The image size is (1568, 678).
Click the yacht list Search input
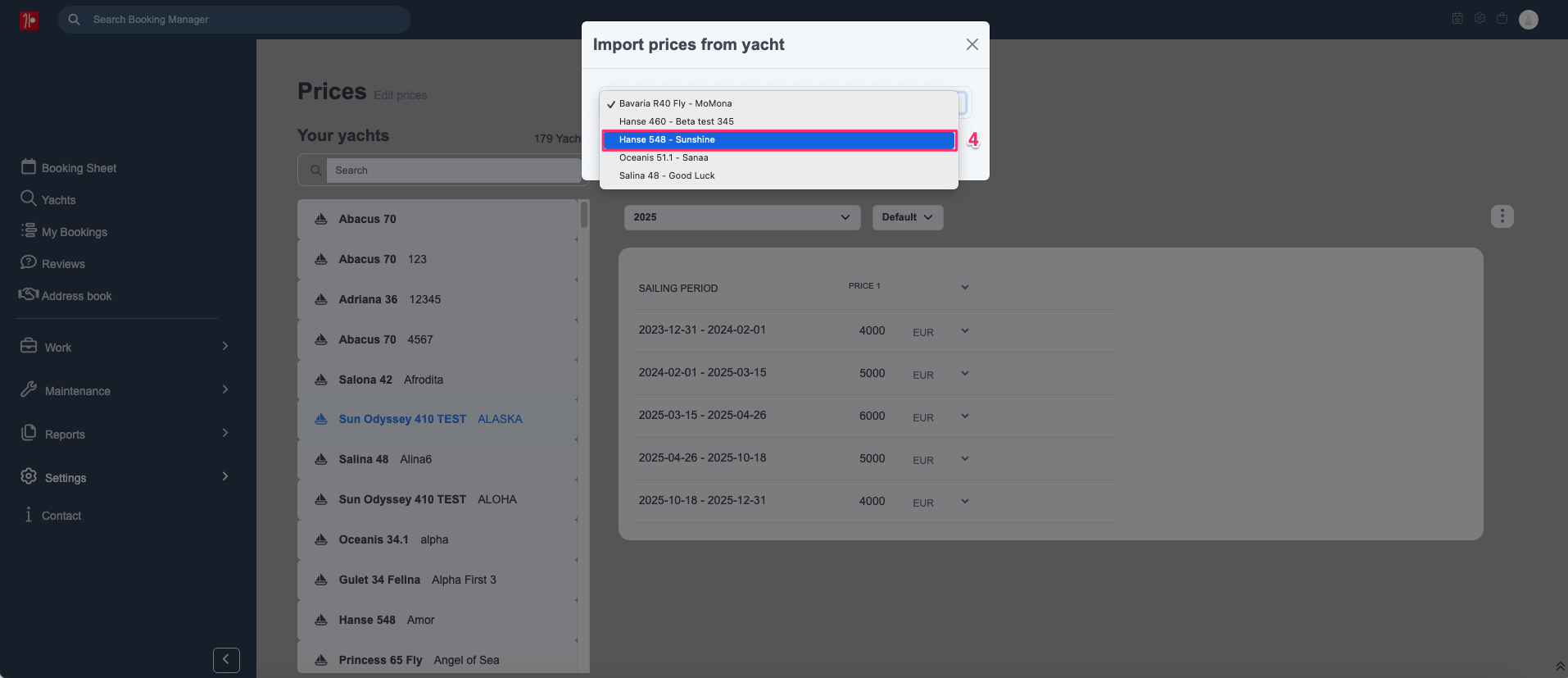coord(454,171)
